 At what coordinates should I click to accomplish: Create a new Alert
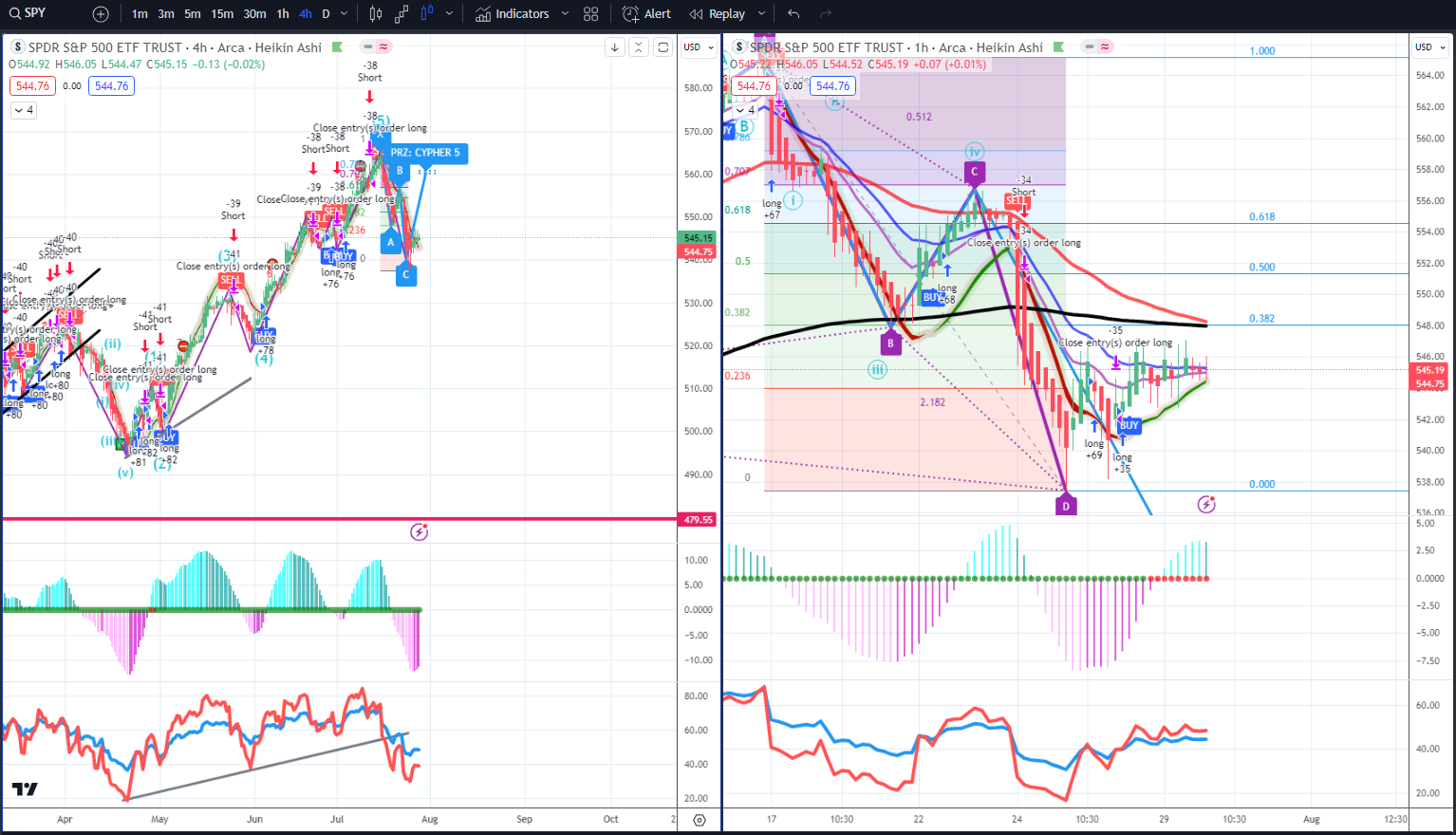pos(646,14)
